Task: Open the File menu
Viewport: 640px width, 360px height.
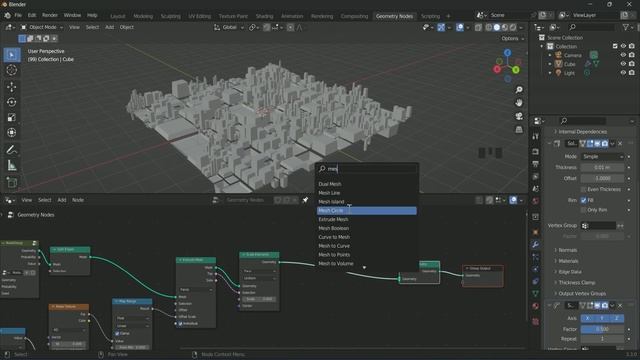Action: 18,15
